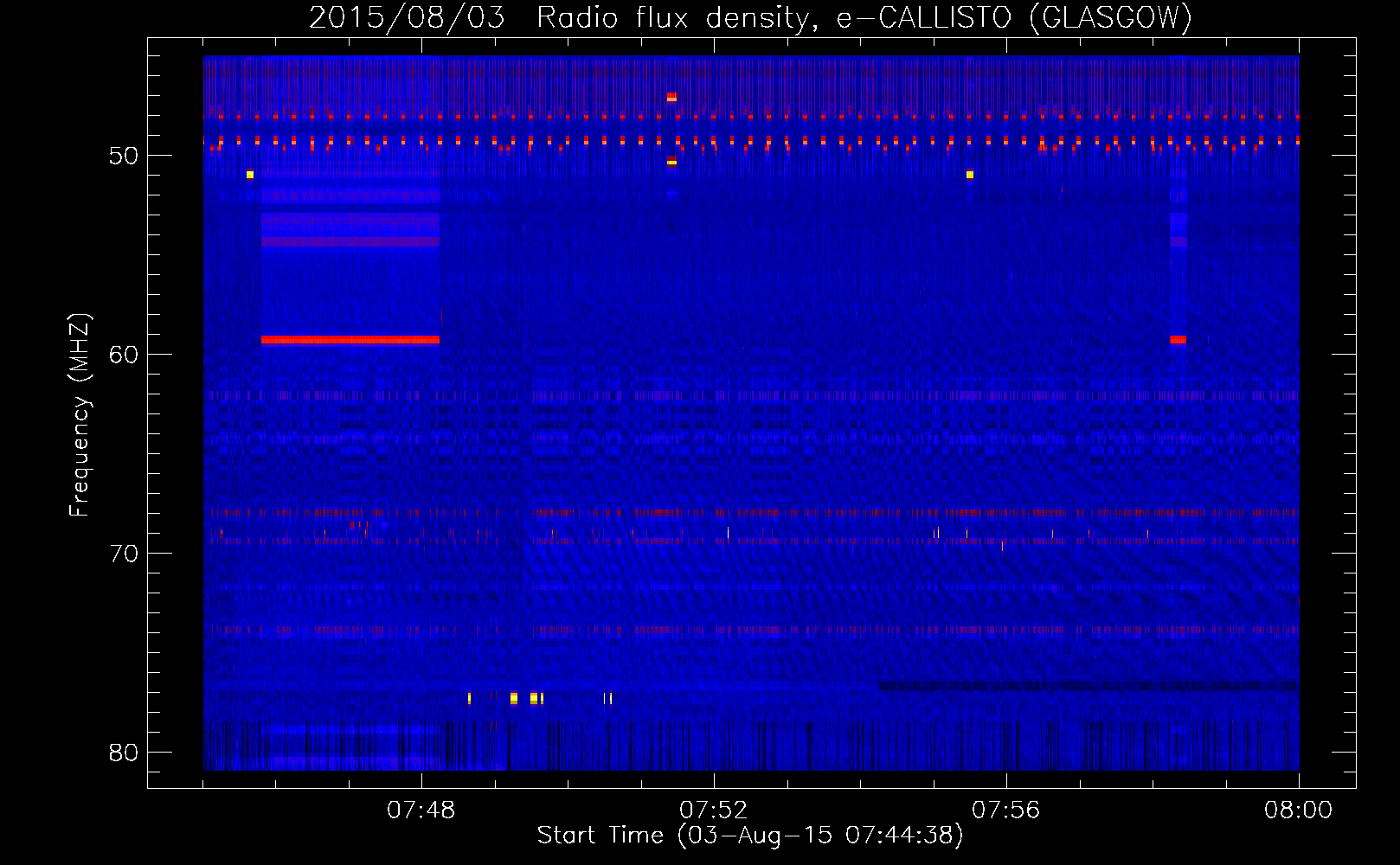Click the 07:52 time tick label
Viewport: 1400px width, 865px height.
tap(714, 811)
